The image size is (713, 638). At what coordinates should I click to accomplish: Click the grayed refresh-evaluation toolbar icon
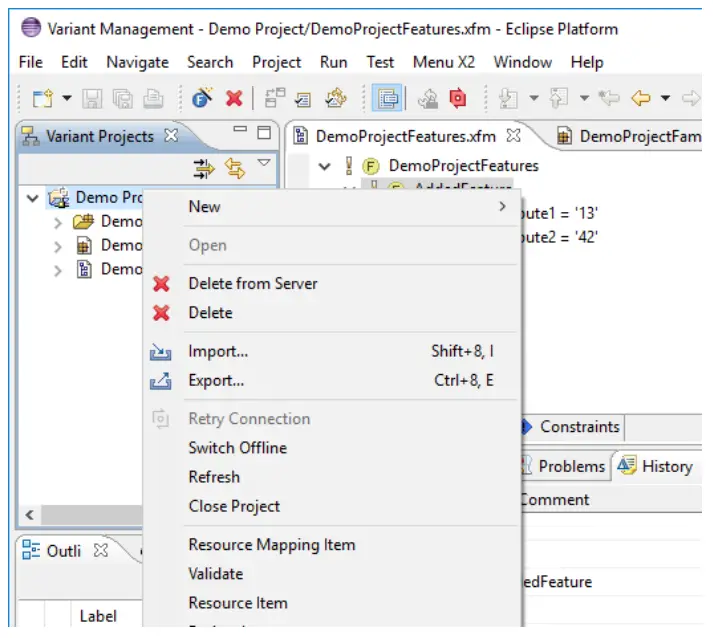427,98
